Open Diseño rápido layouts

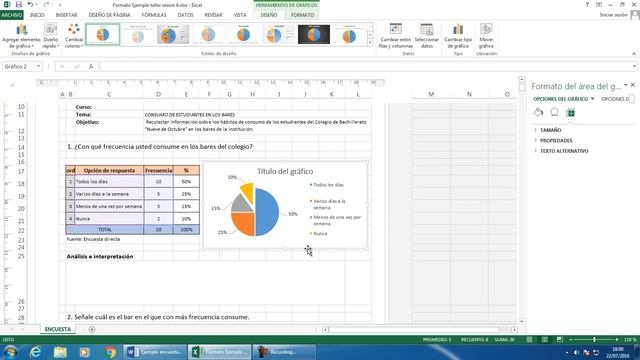51,36
